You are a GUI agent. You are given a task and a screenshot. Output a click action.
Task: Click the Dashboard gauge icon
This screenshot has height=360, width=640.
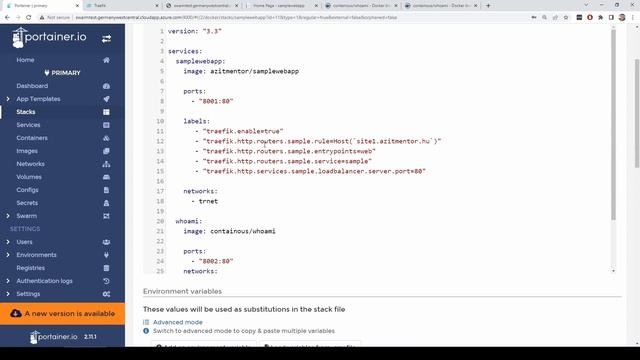106,86
